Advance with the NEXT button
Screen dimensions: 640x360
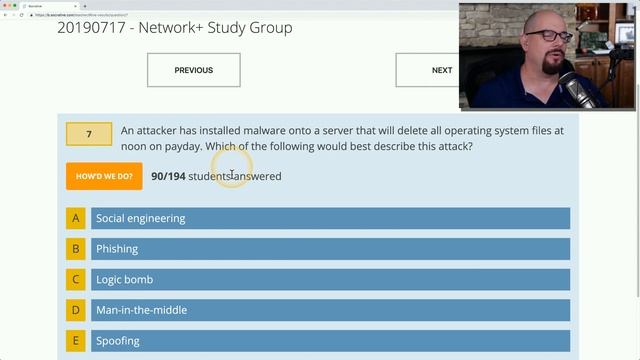point(427,70)
